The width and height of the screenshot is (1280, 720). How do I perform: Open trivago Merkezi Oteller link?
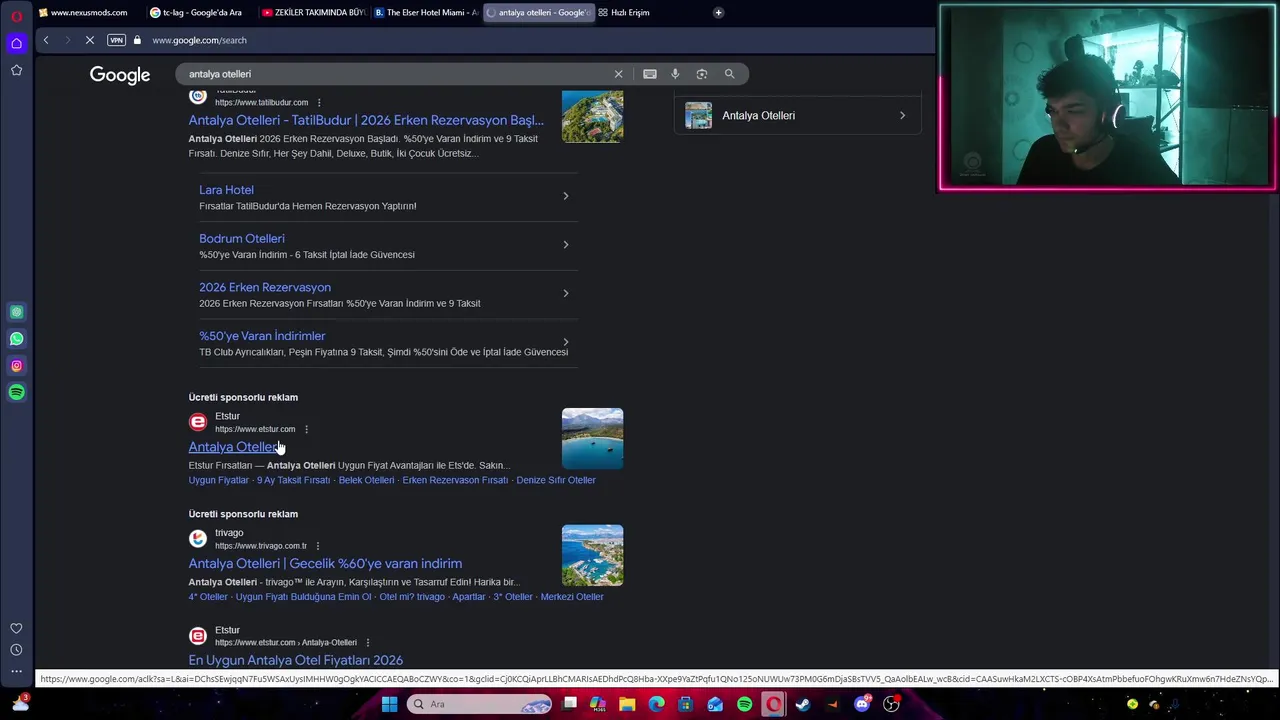point(572,597)
